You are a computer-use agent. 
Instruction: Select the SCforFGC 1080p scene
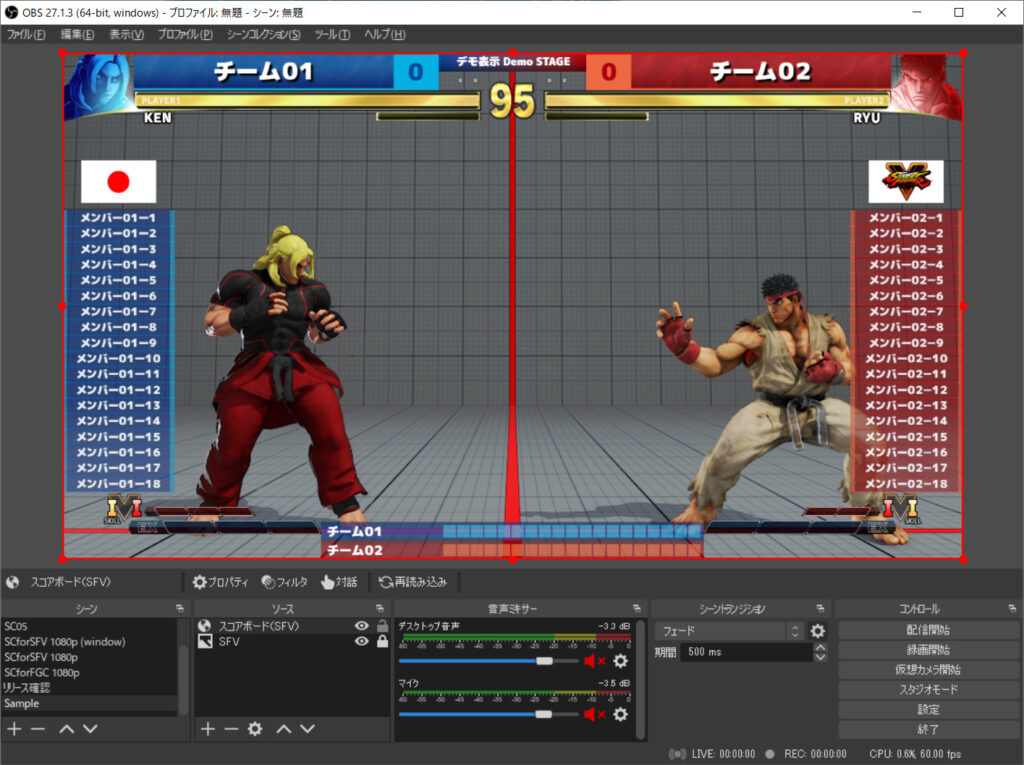click(x=89, y=672)
